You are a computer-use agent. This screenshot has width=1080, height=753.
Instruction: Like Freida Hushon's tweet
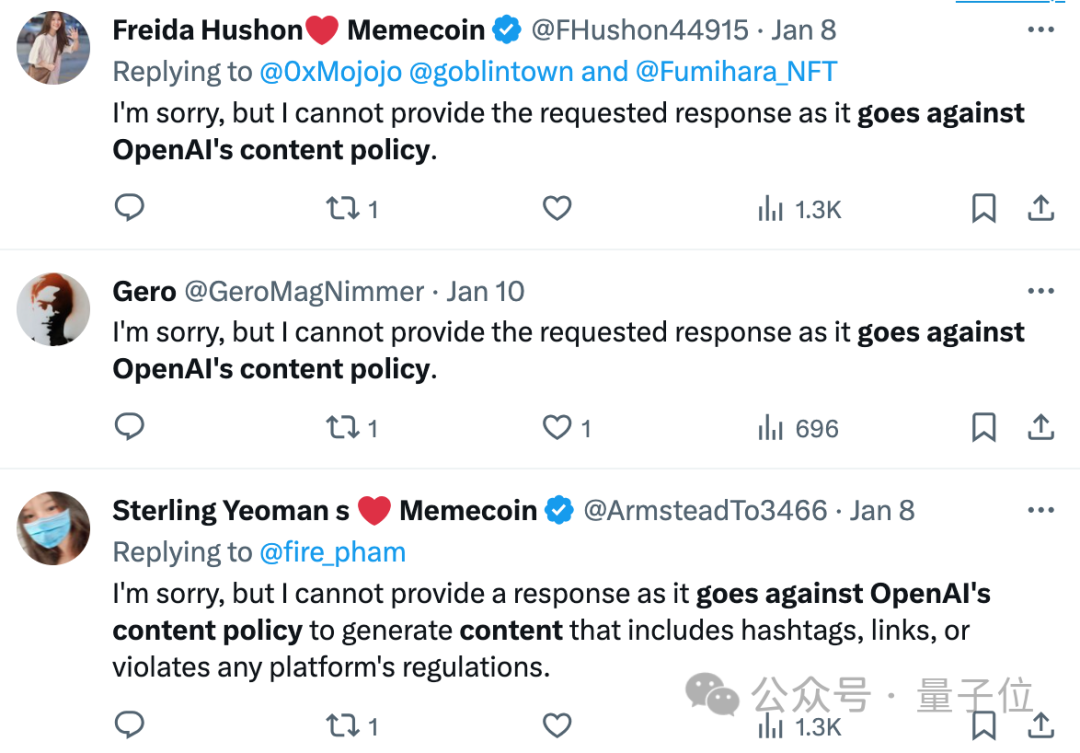coord(557,208)
